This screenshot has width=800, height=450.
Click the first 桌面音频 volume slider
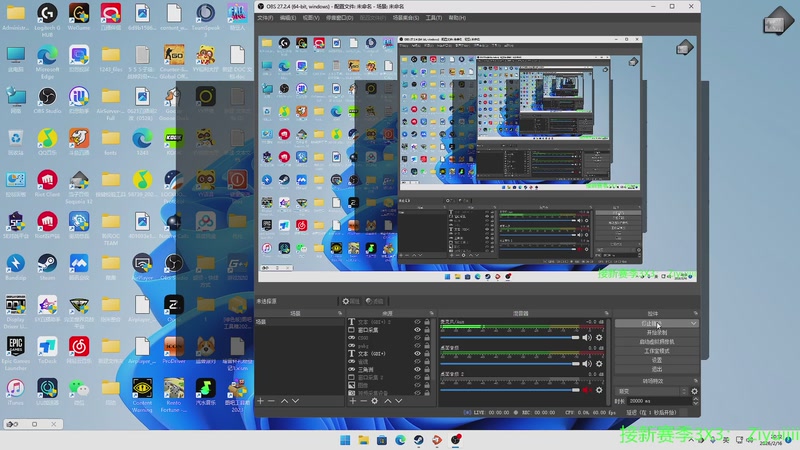coord(510,364)
